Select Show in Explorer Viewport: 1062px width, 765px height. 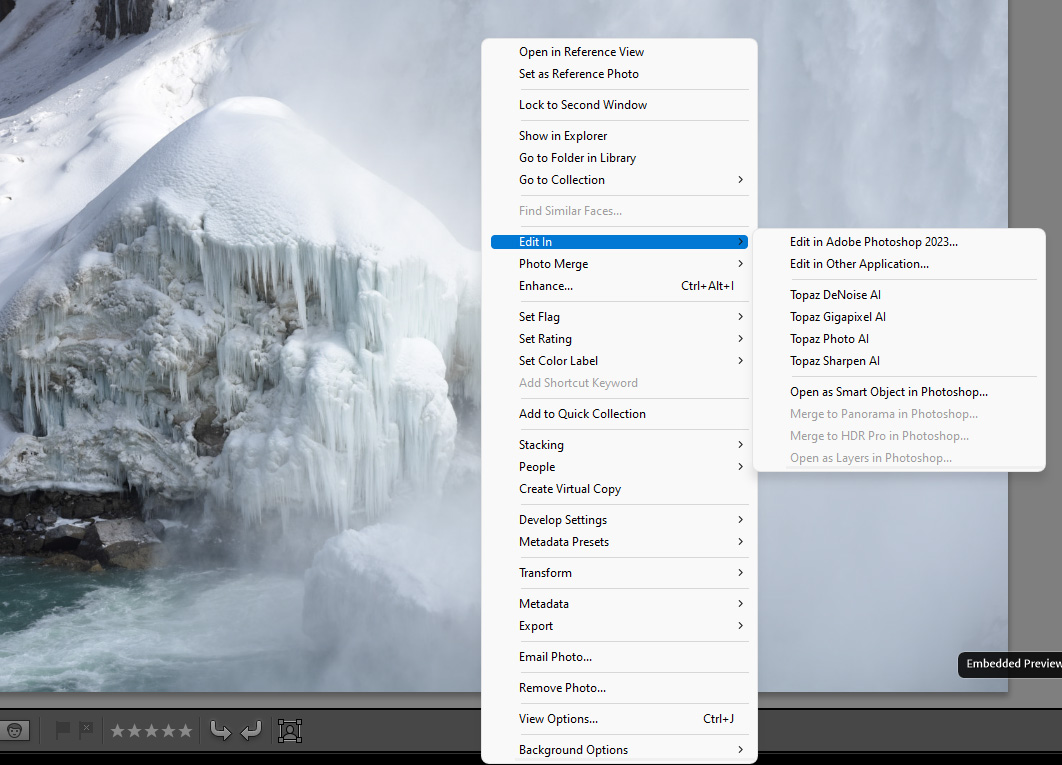[563, 135]
